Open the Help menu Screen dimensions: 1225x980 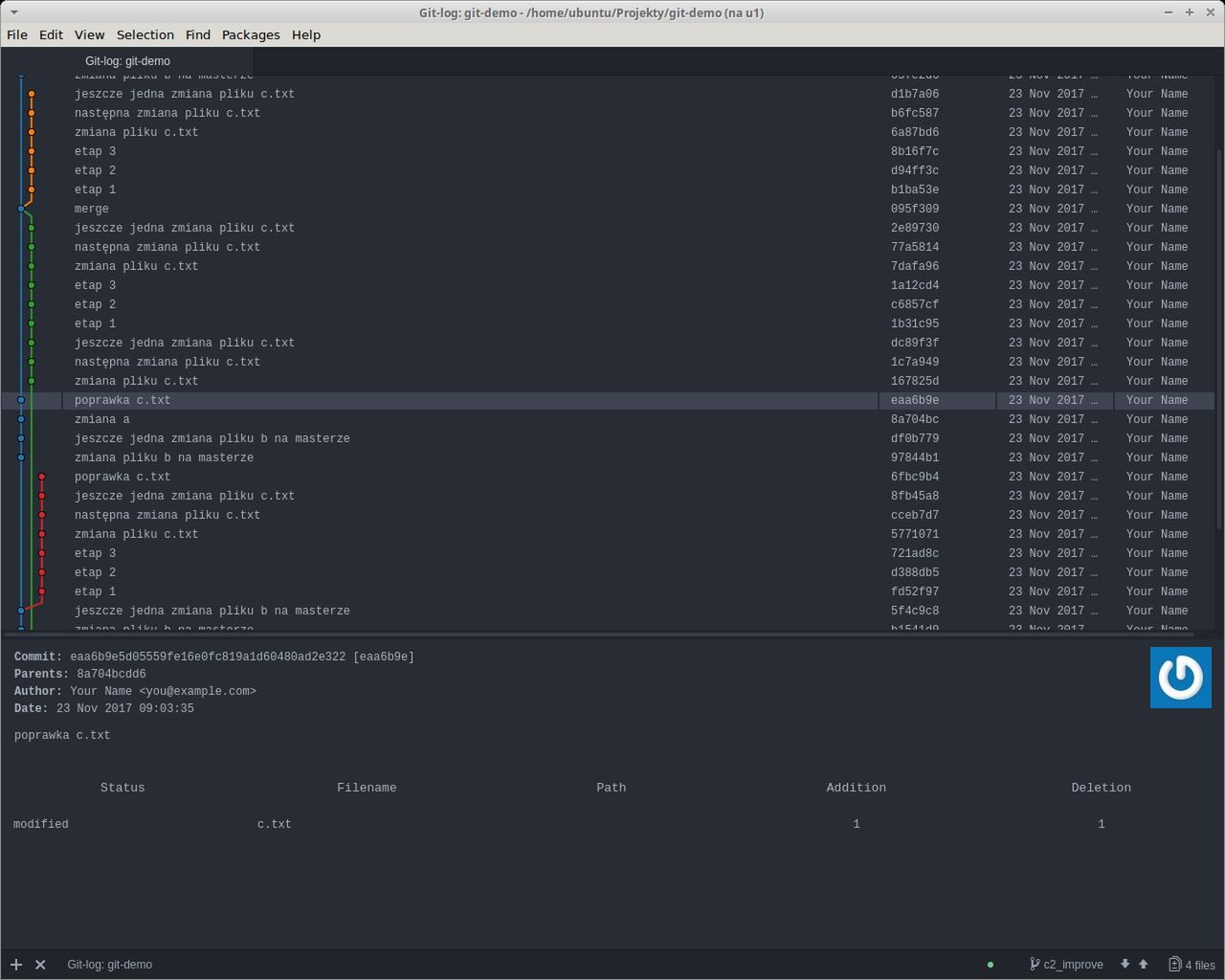(x=306, y=34)
